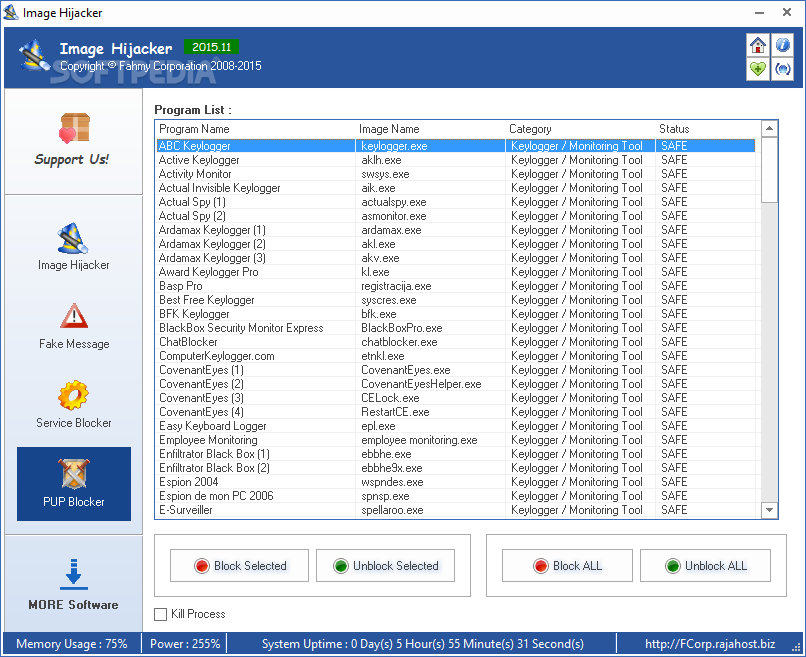The height and width of the screenshot is (657, 806).
Task: Select the Active Keylogger row
Action: (x=456, y=160)
